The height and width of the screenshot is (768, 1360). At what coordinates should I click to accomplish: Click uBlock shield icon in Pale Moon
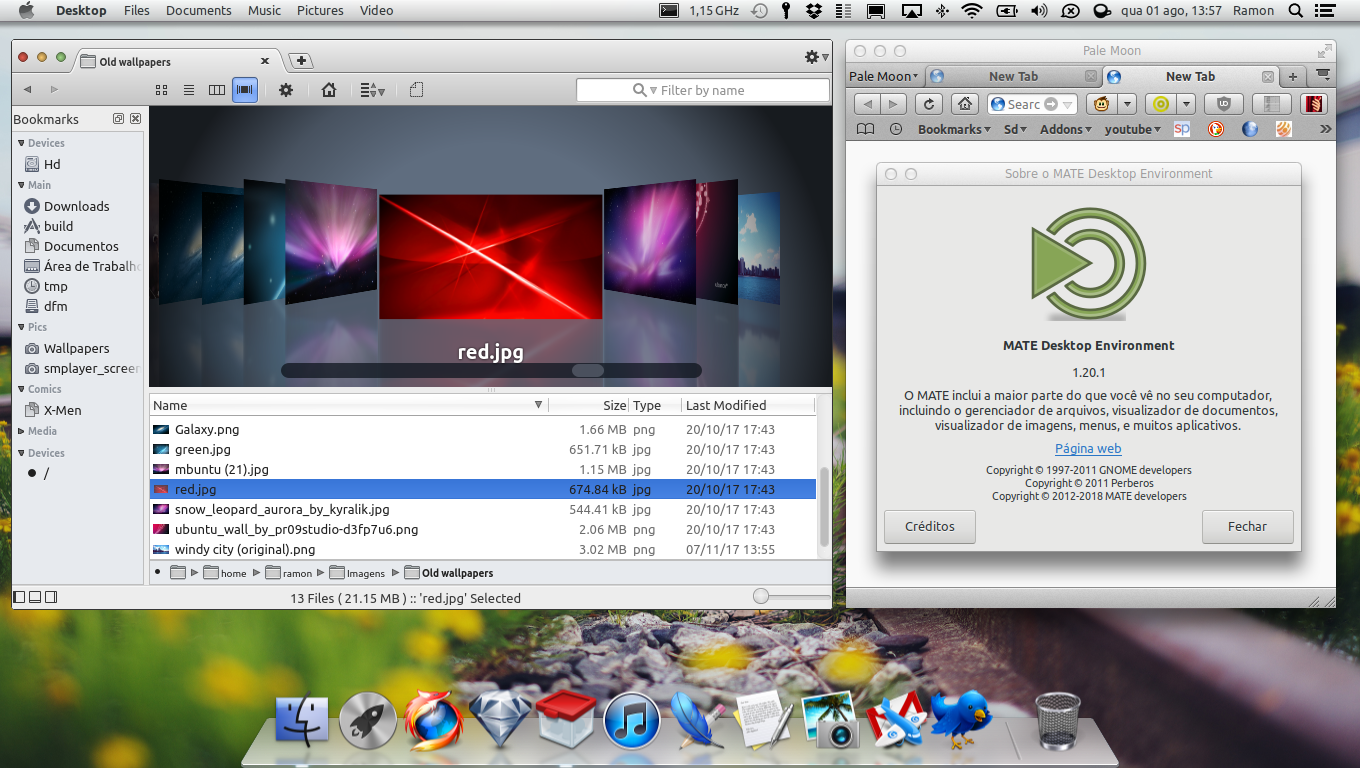coord(1223,104)
